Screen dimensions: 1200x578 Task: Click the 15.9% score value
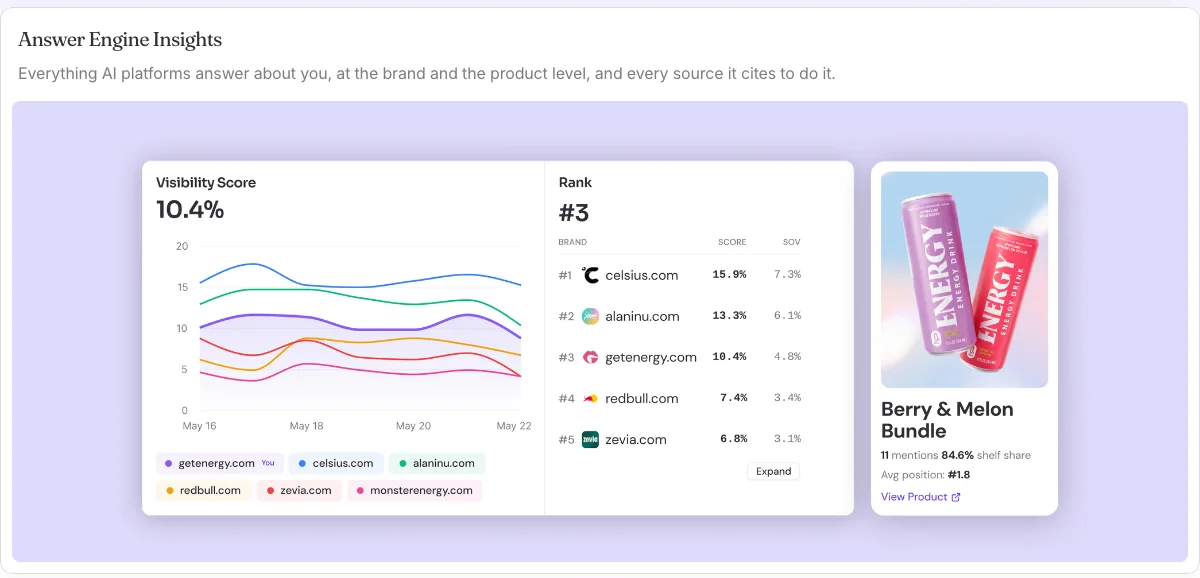coord(729,275)
